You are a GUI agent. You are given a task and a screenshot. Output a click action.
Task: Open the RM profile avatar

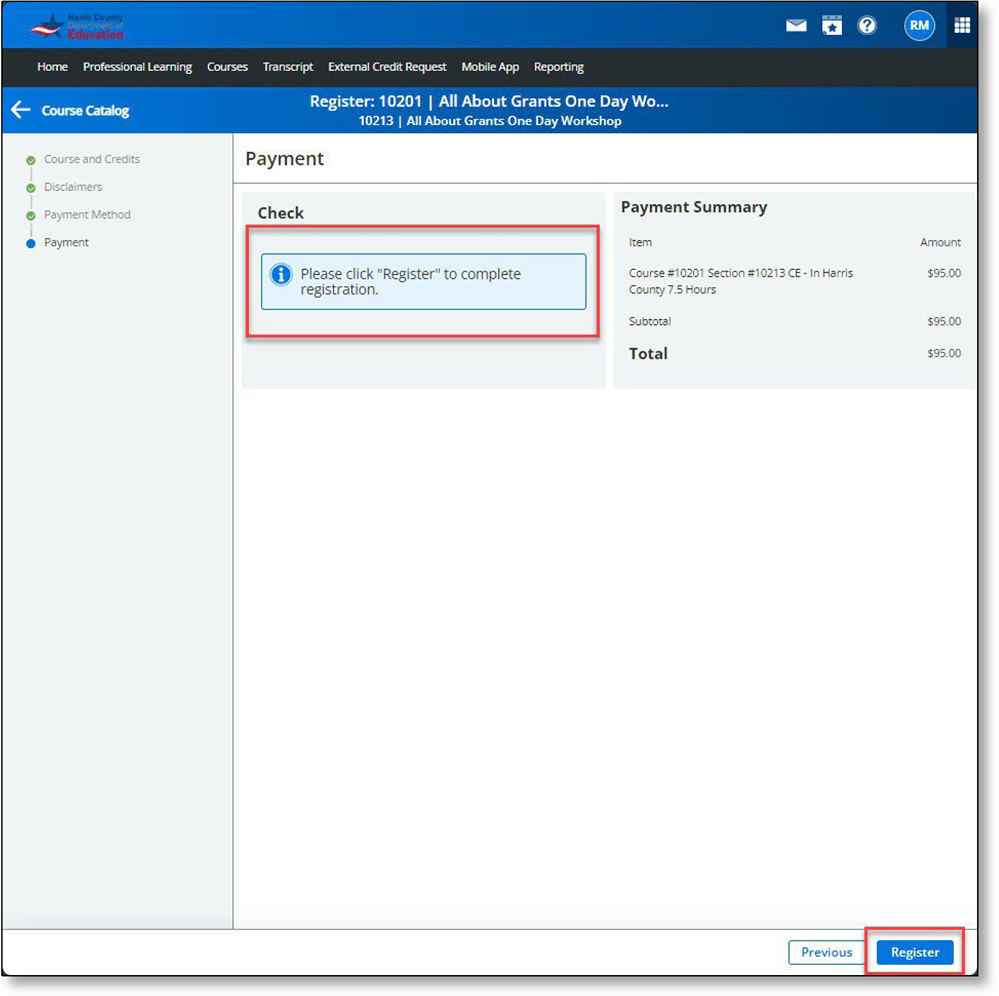click(x=919, y=25)
